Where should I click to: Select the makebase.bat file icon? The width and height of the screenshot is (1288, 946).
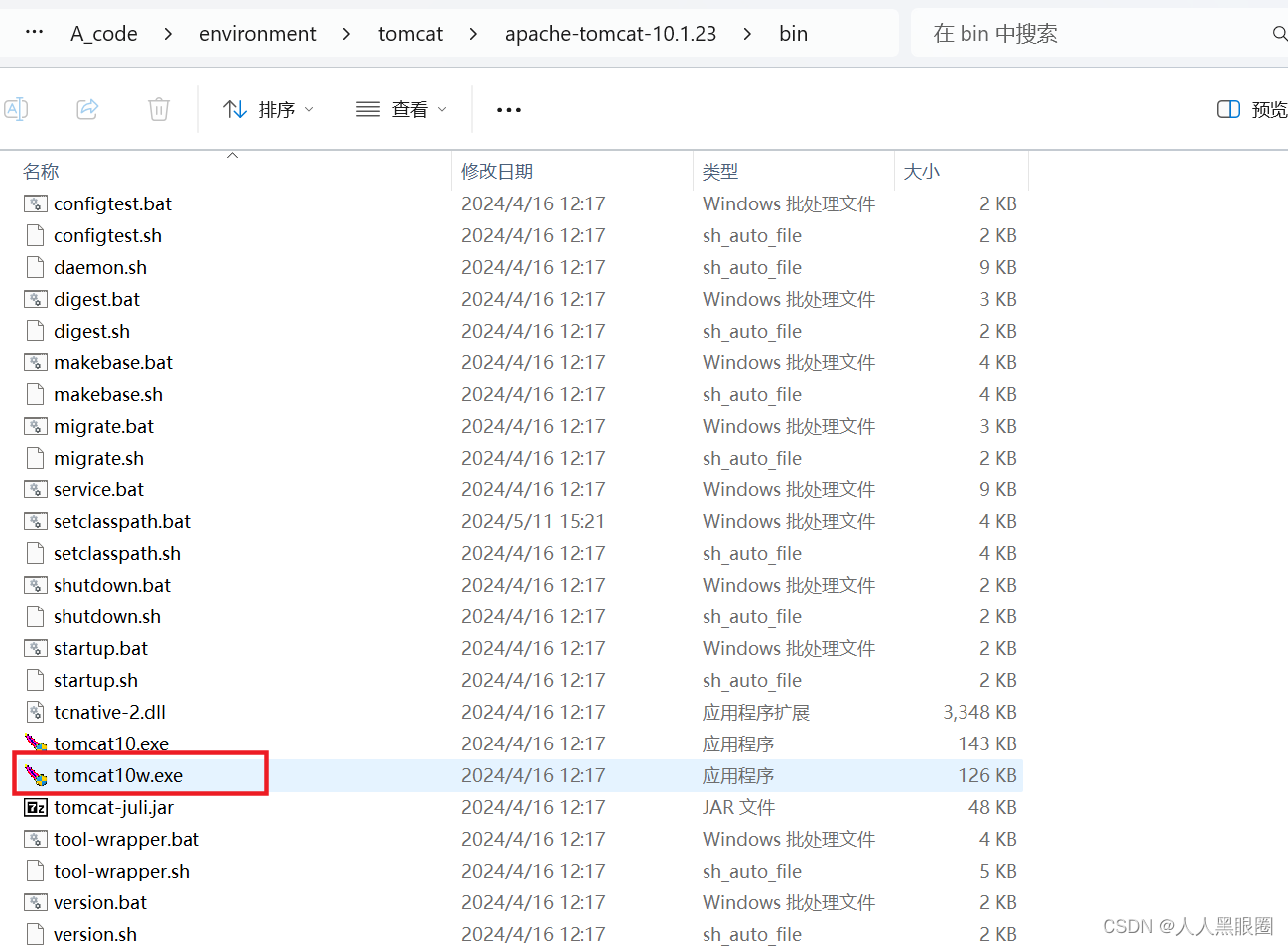[36, 362]
